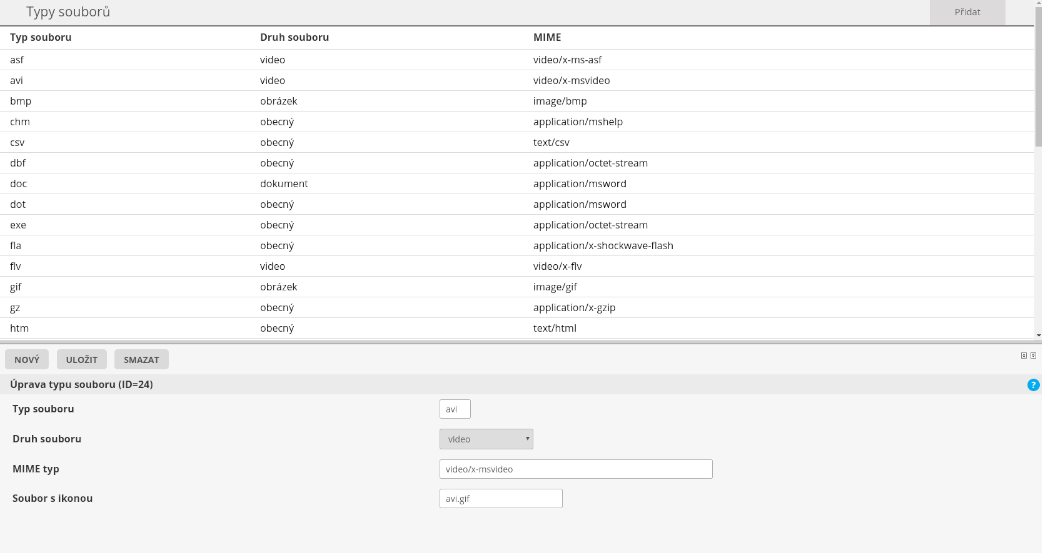Click the scrollbar down arrow of the table

[1038, 335]
